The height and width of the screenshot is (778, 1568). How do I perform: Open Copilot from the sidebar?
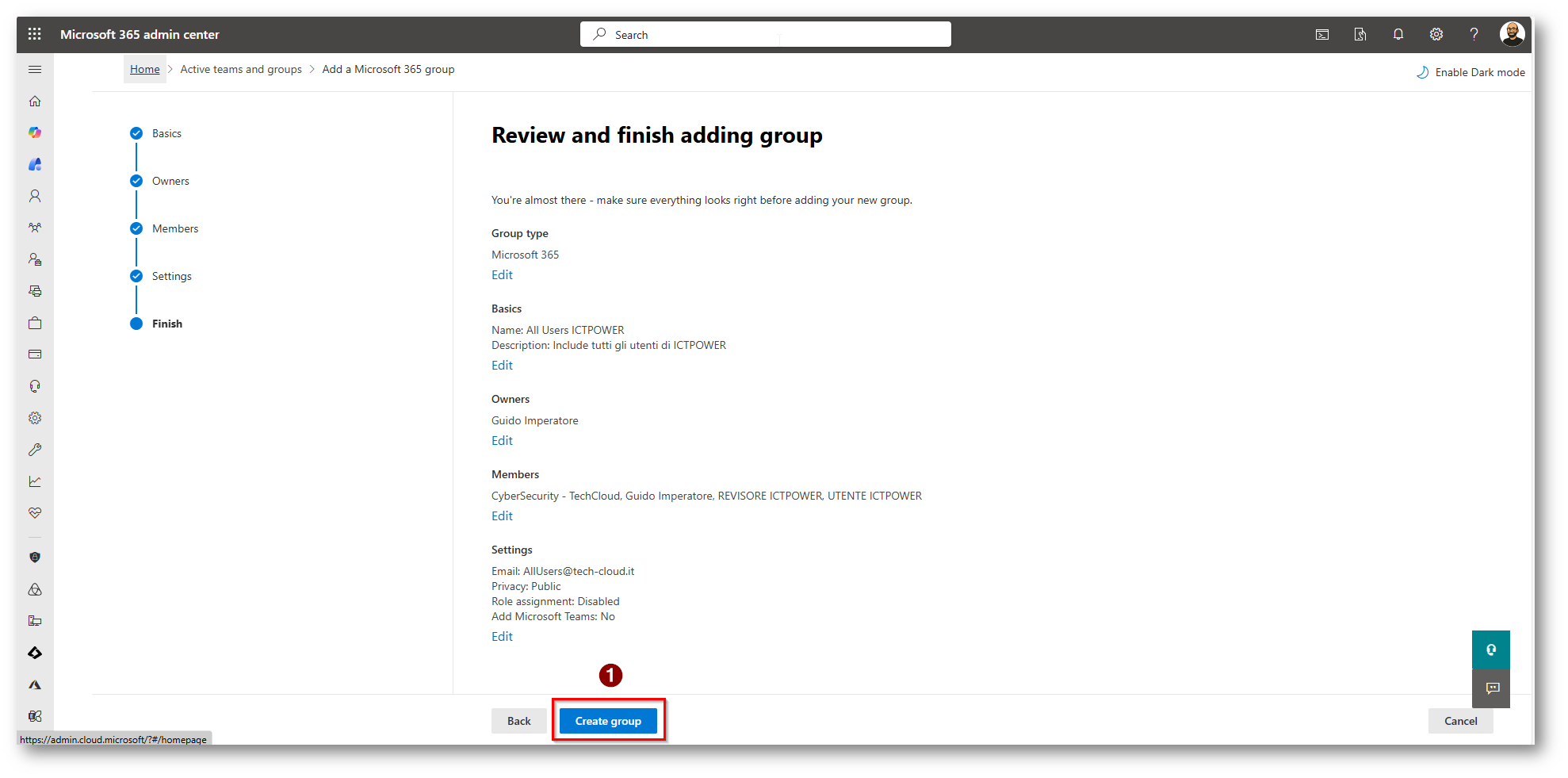[x=35, y=132]
